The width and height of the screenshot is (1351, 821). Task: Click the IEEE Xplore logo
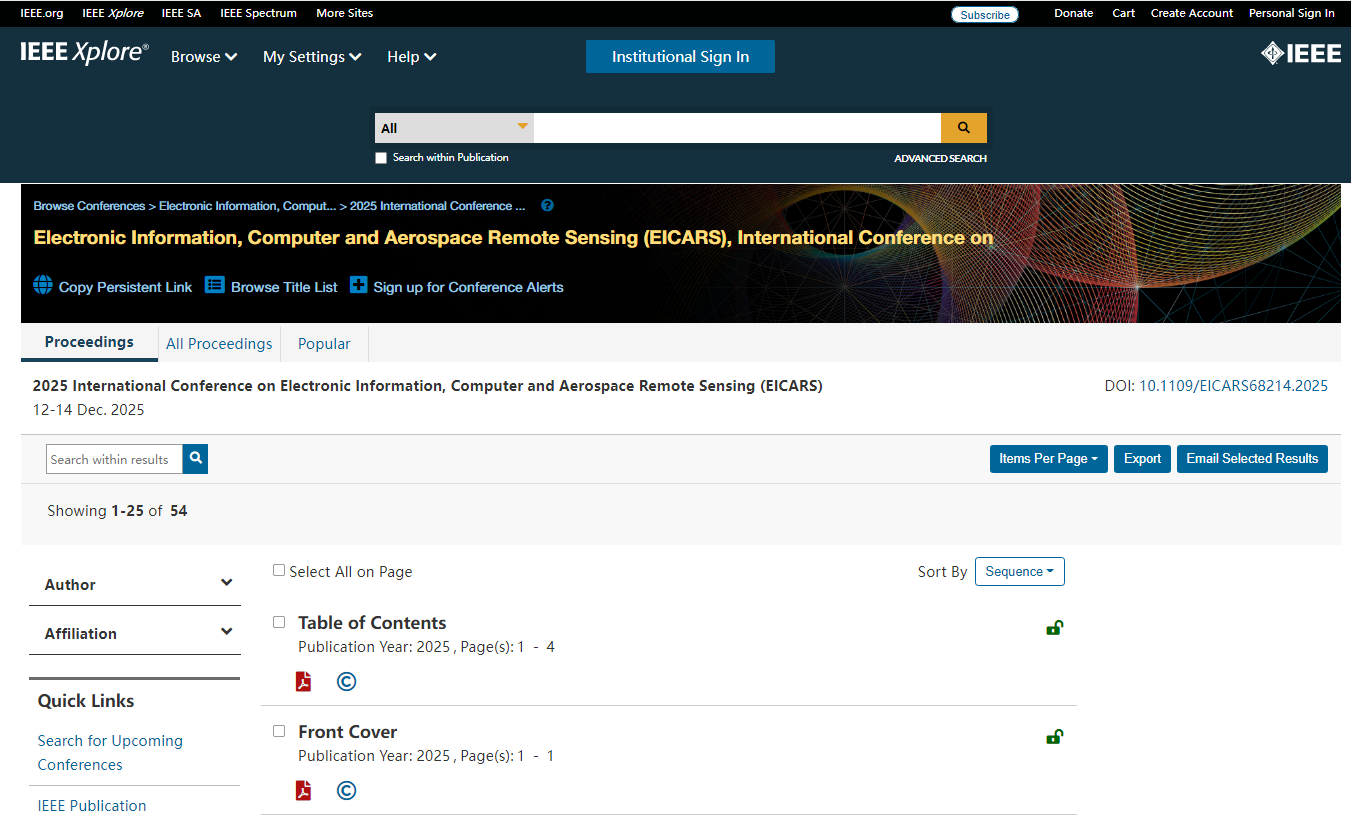pos(84,54)
